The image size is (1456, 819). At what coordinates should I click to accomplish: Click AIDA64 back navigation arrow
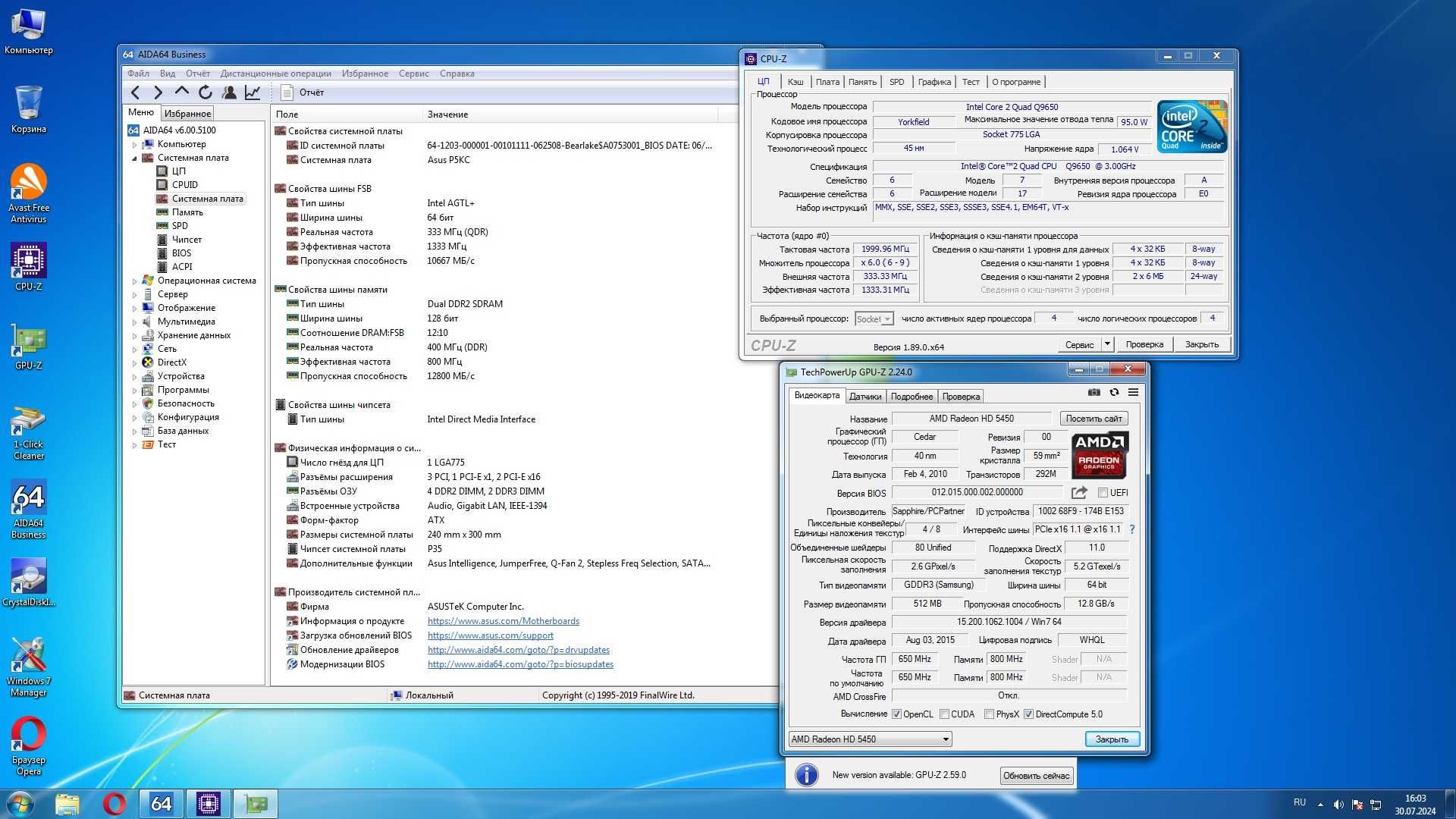[135, 93]
